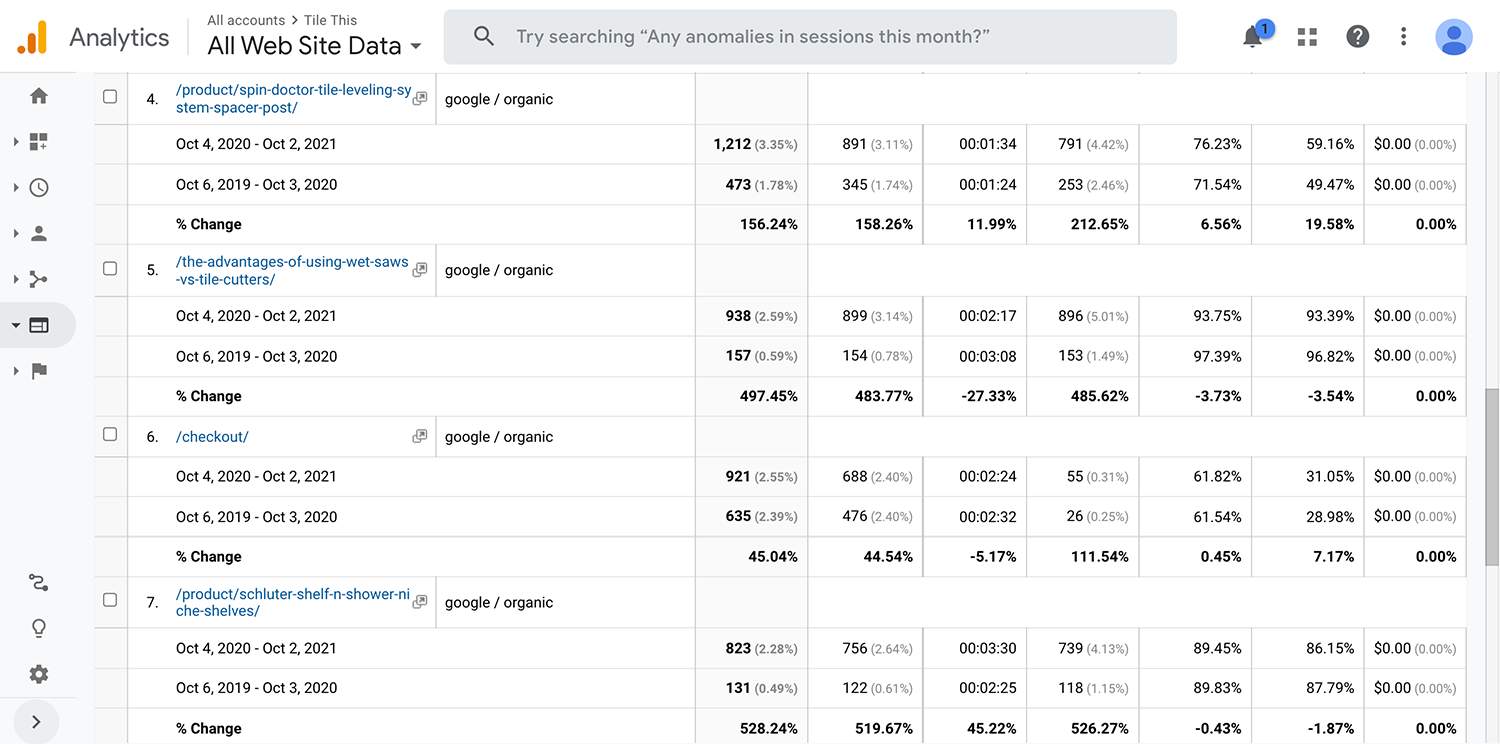1500x744 pixels.
Task: Open the Conversions flag section
Action: click(39, 371)
